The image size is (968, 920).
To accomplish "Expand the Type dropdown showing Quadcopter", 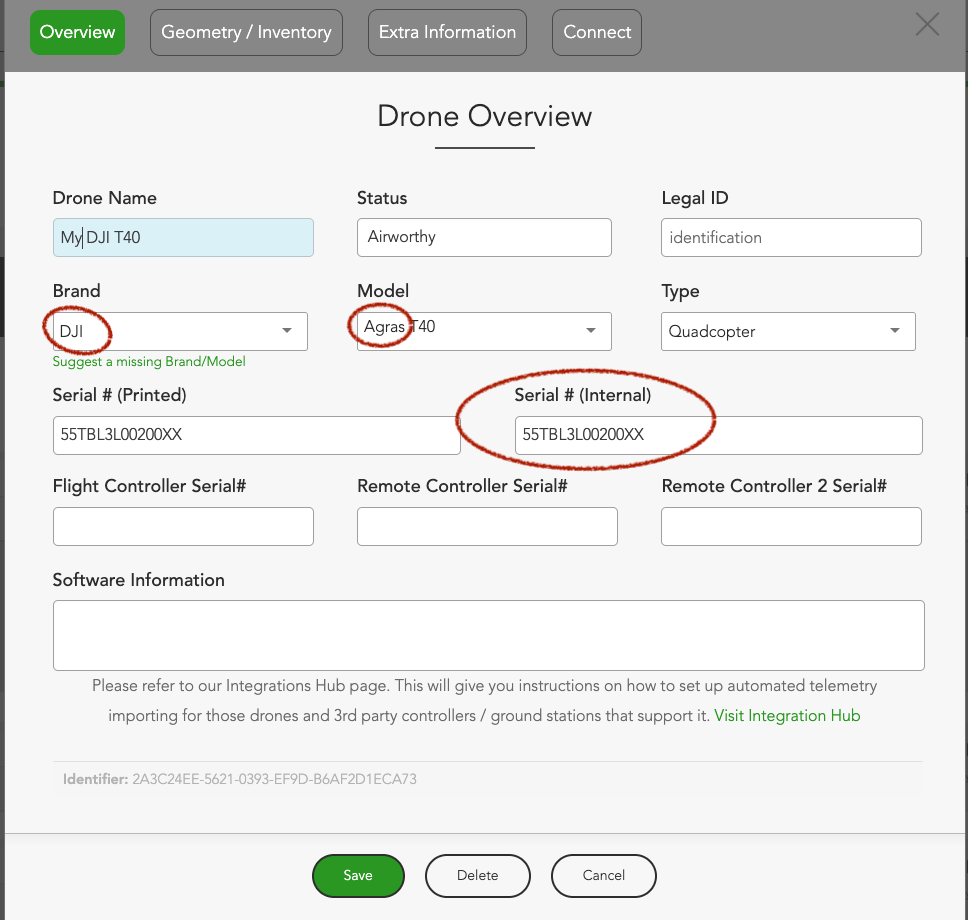I will point(788,332).
